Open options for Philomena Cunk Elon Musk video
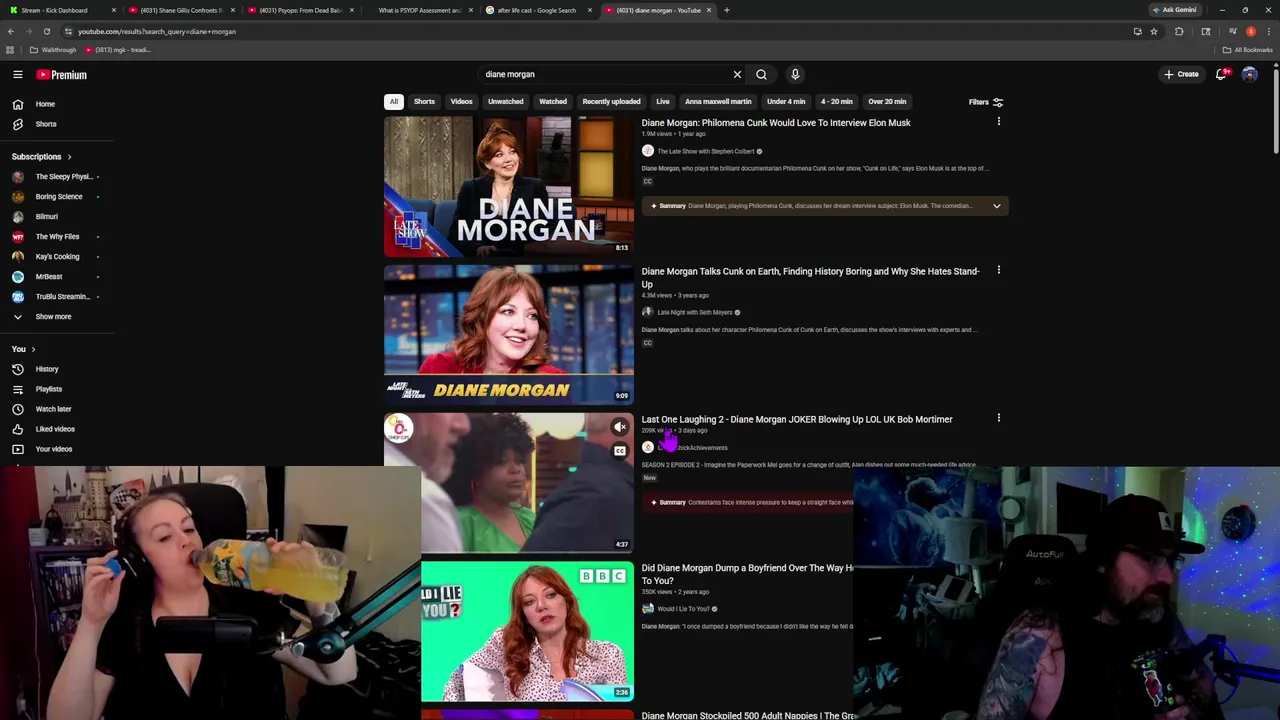Screen dimensions: 1280x720 pos(998,122)
